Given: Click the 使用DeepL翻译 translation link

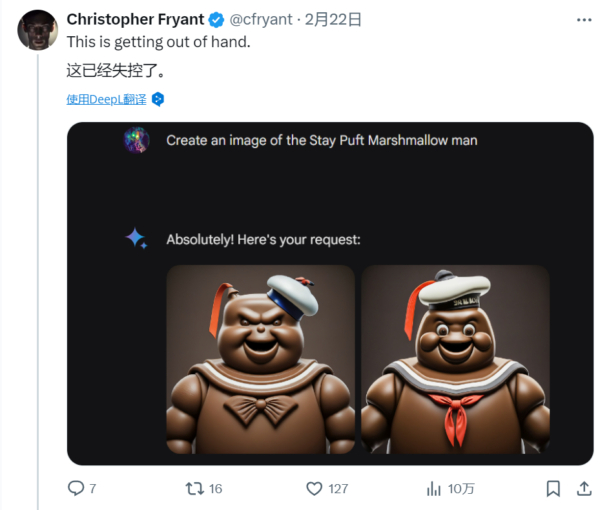Looking at the screenshot, I should click(106, 99).
